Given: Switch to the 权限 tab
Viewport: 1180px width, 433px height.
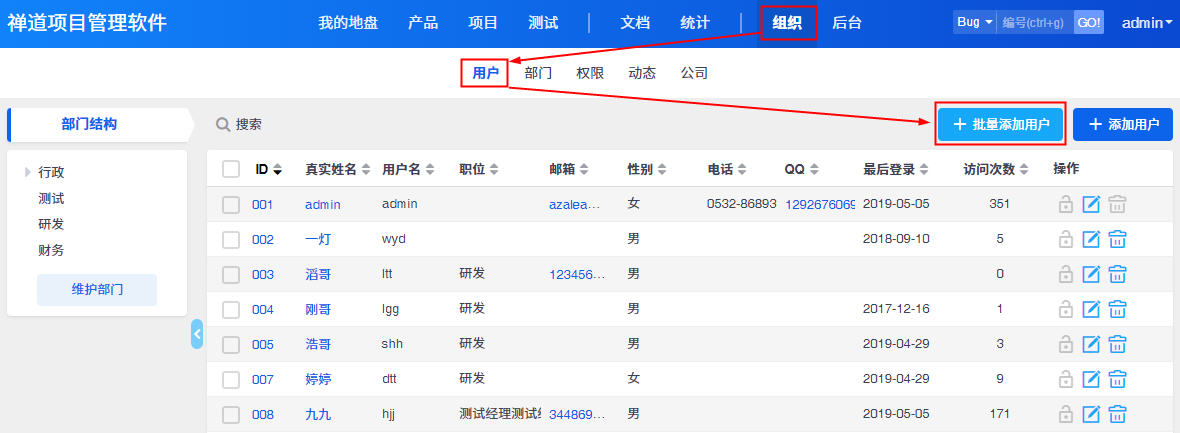Looking at the screenshot, I should pyautogui.click(x=590, y=73).
